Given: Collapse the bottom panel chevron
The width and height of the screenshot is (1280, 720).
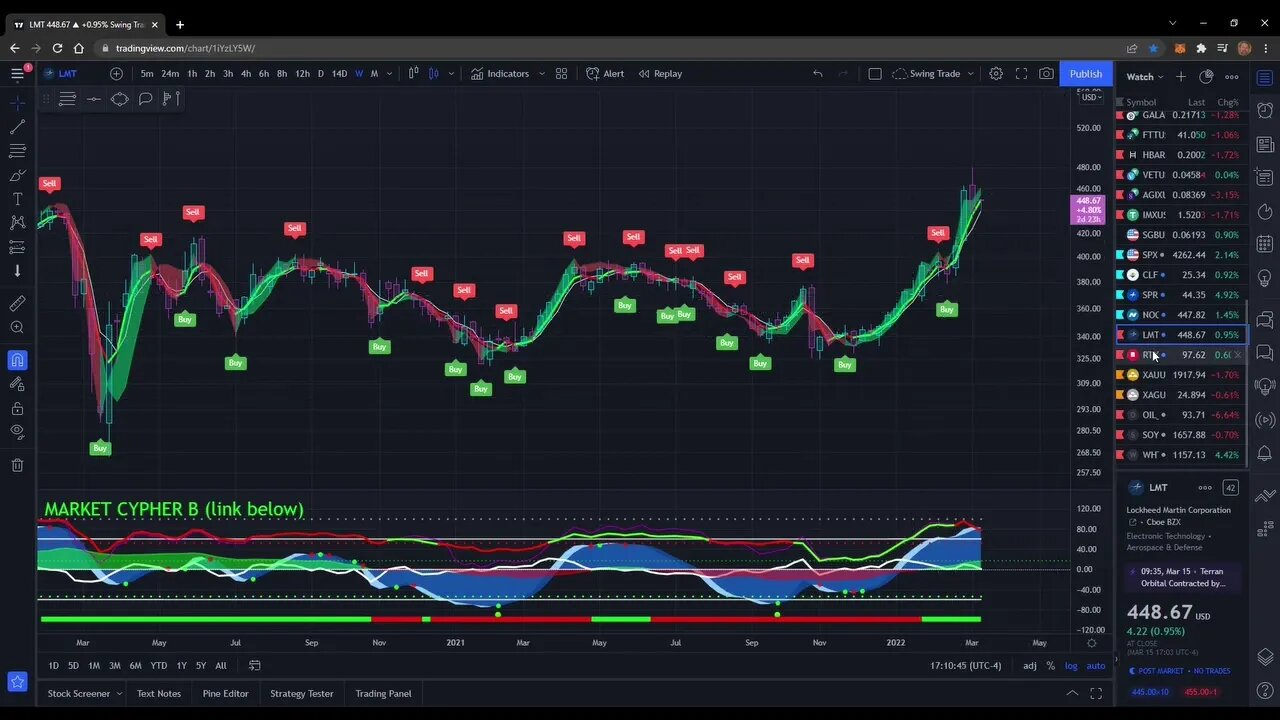Looking at the screenshot, I should [1072, 693].
